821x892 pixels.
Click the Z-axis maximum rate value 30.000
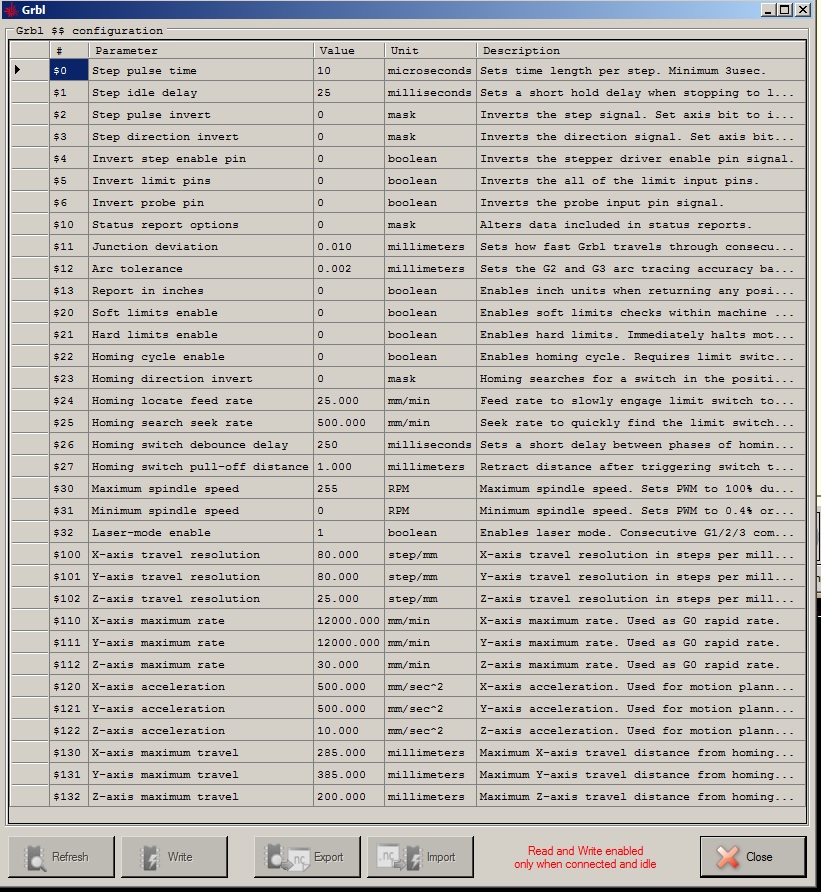coord(349,664)
